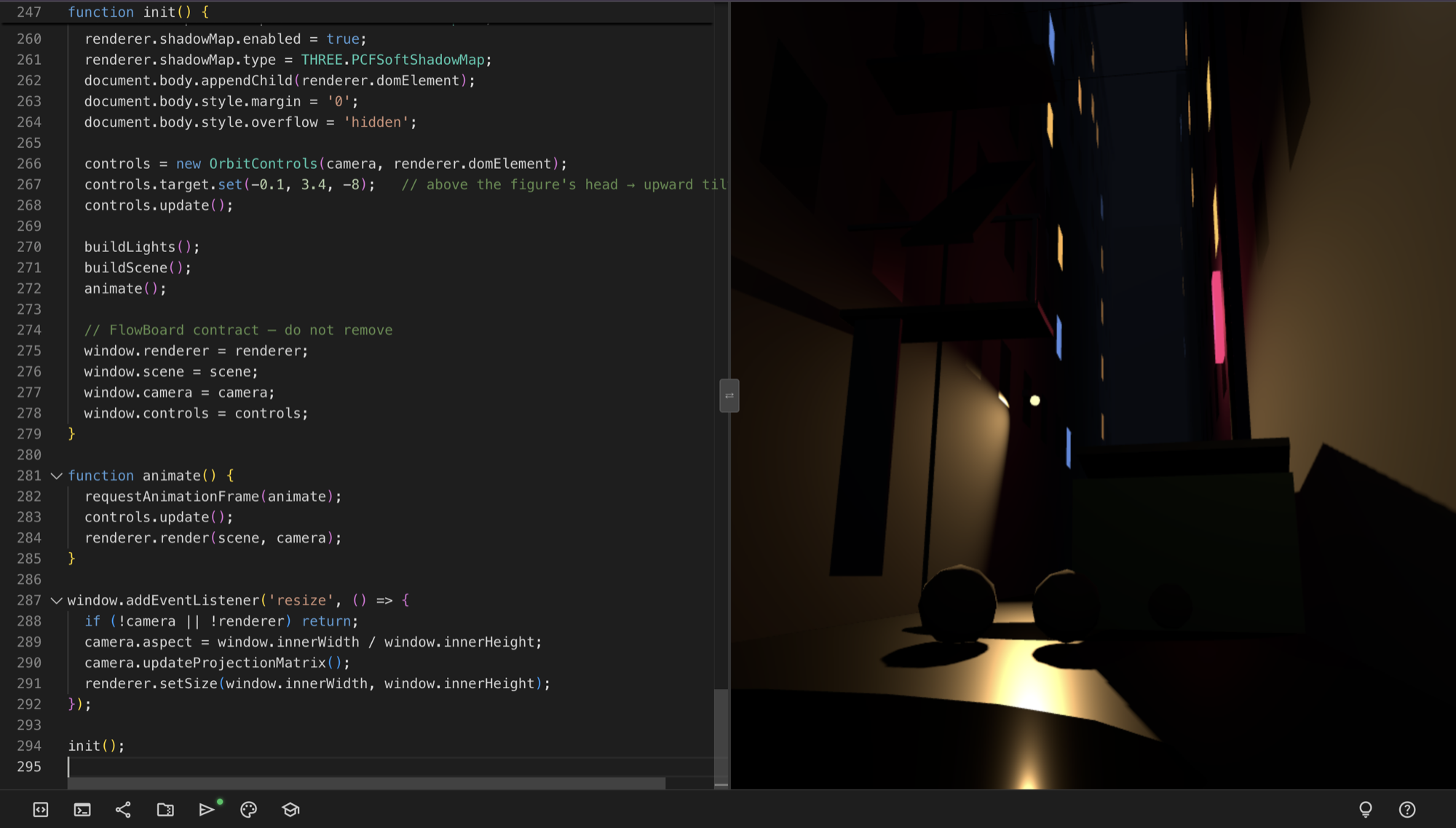Click 'controls.target.set' on line 267
Image resolution: width=1456 pixels, height=828 pixels.
163,184
